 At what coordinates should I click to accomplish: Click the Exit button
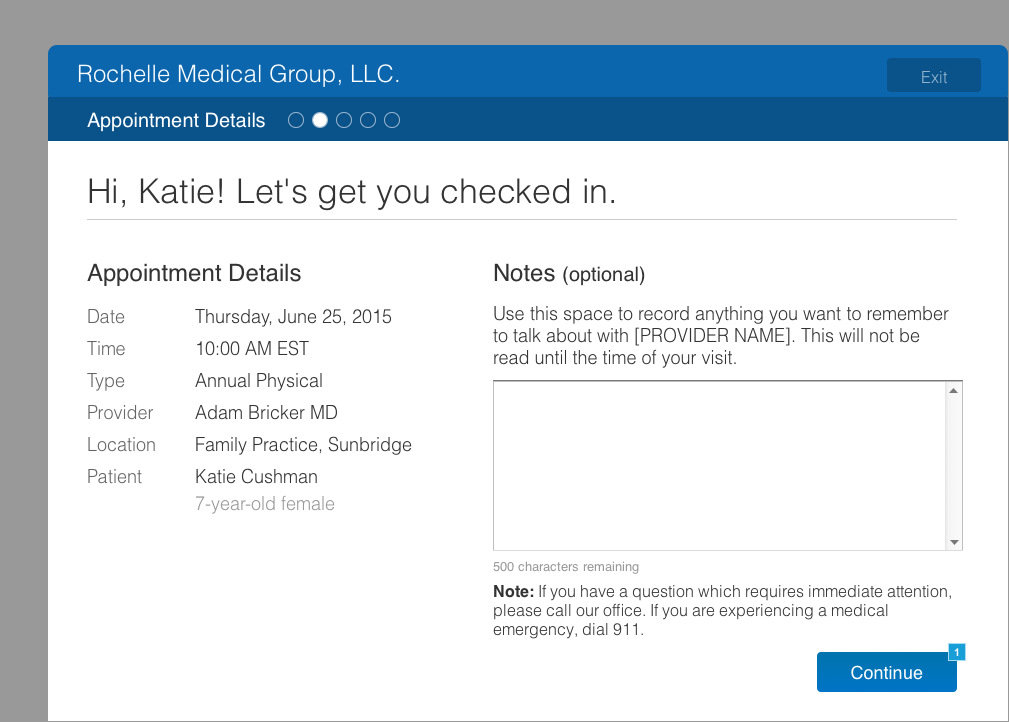point(933,76)
